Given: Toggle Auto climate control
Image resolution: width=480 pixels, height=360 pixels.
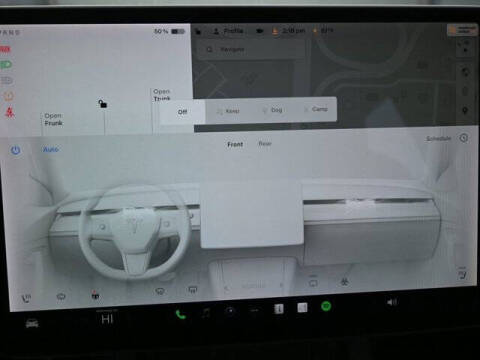Looking at the screenshot, I should coord(51,149).
